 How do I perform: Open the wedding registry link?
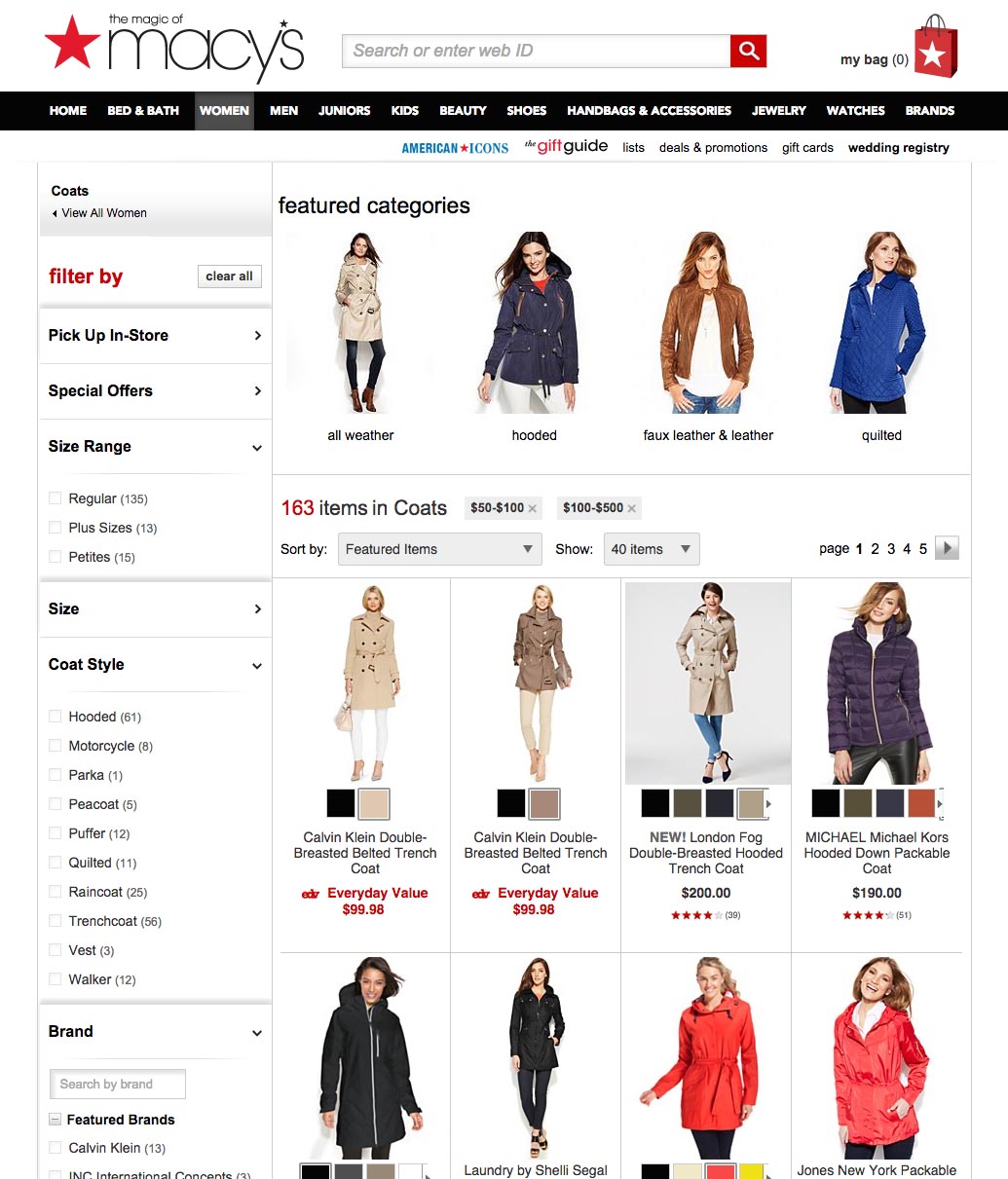click(898, 148)
